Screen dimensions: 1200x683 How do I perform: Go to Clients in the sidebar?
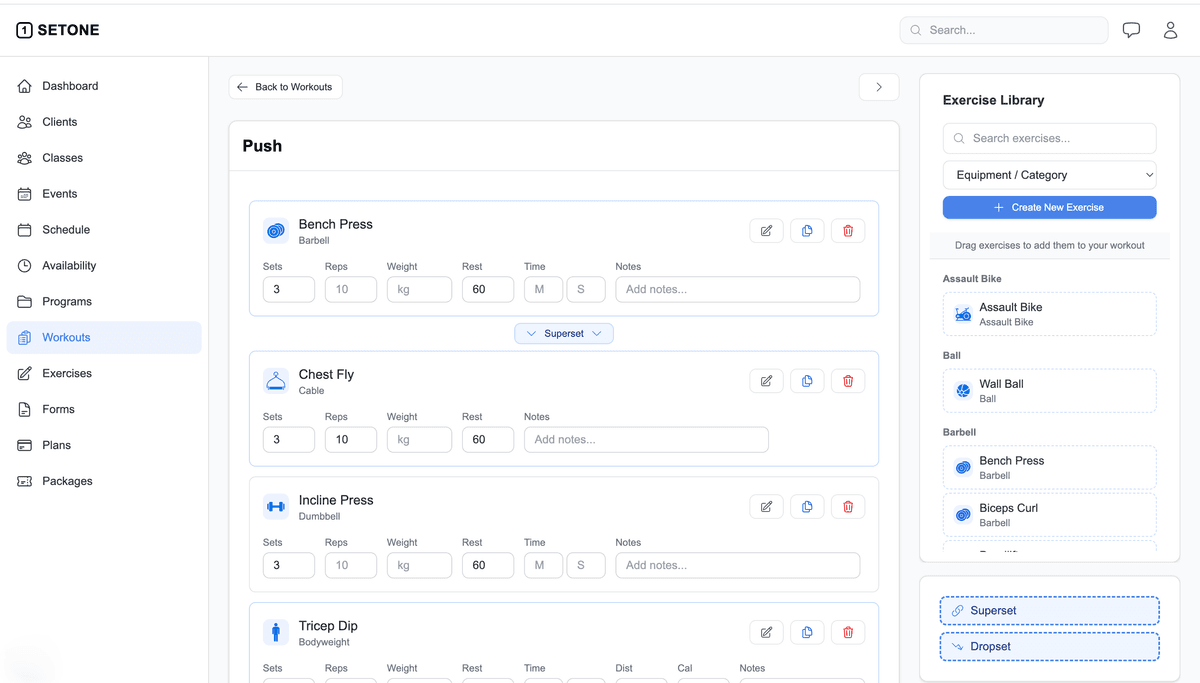[x=104, y=122]
